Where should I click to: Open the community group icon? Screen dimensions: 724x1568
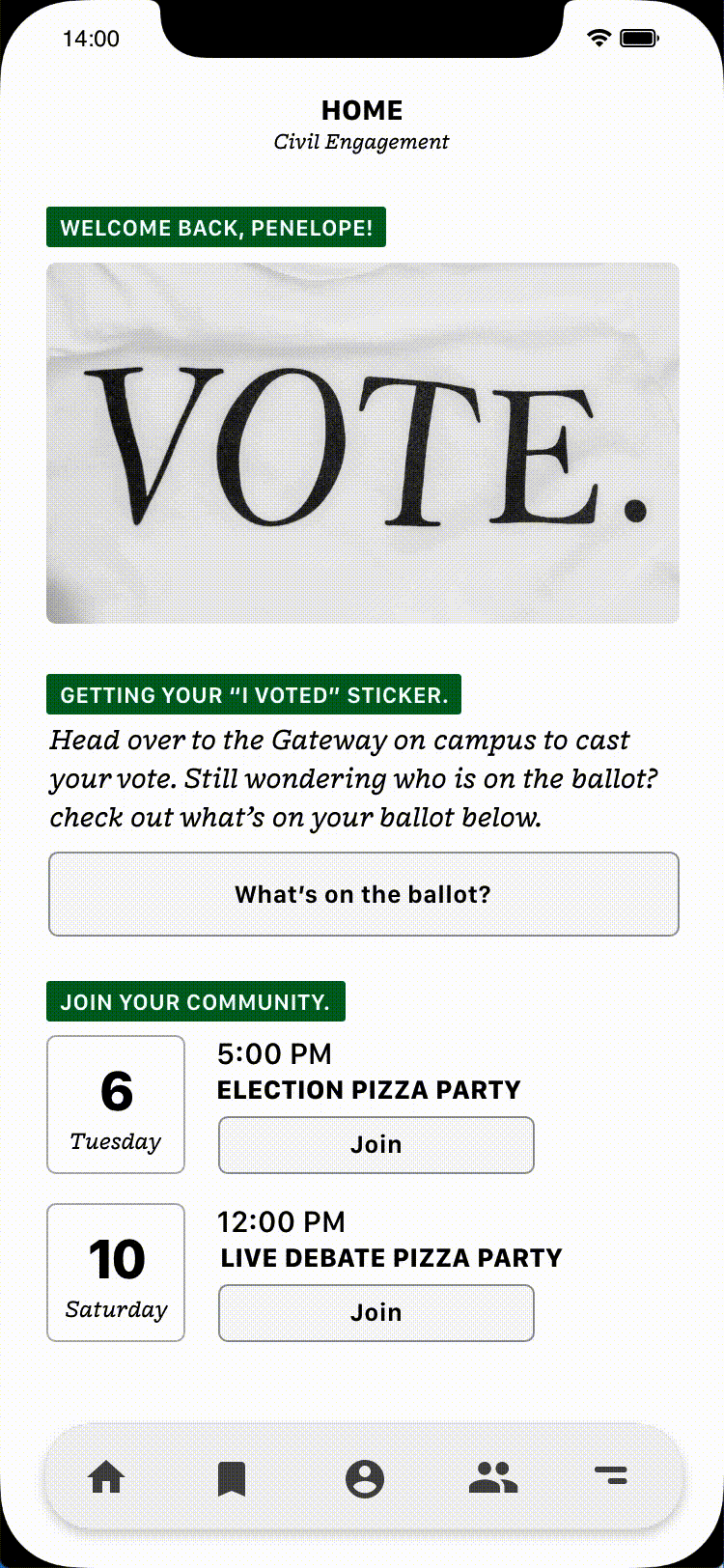493,1477
